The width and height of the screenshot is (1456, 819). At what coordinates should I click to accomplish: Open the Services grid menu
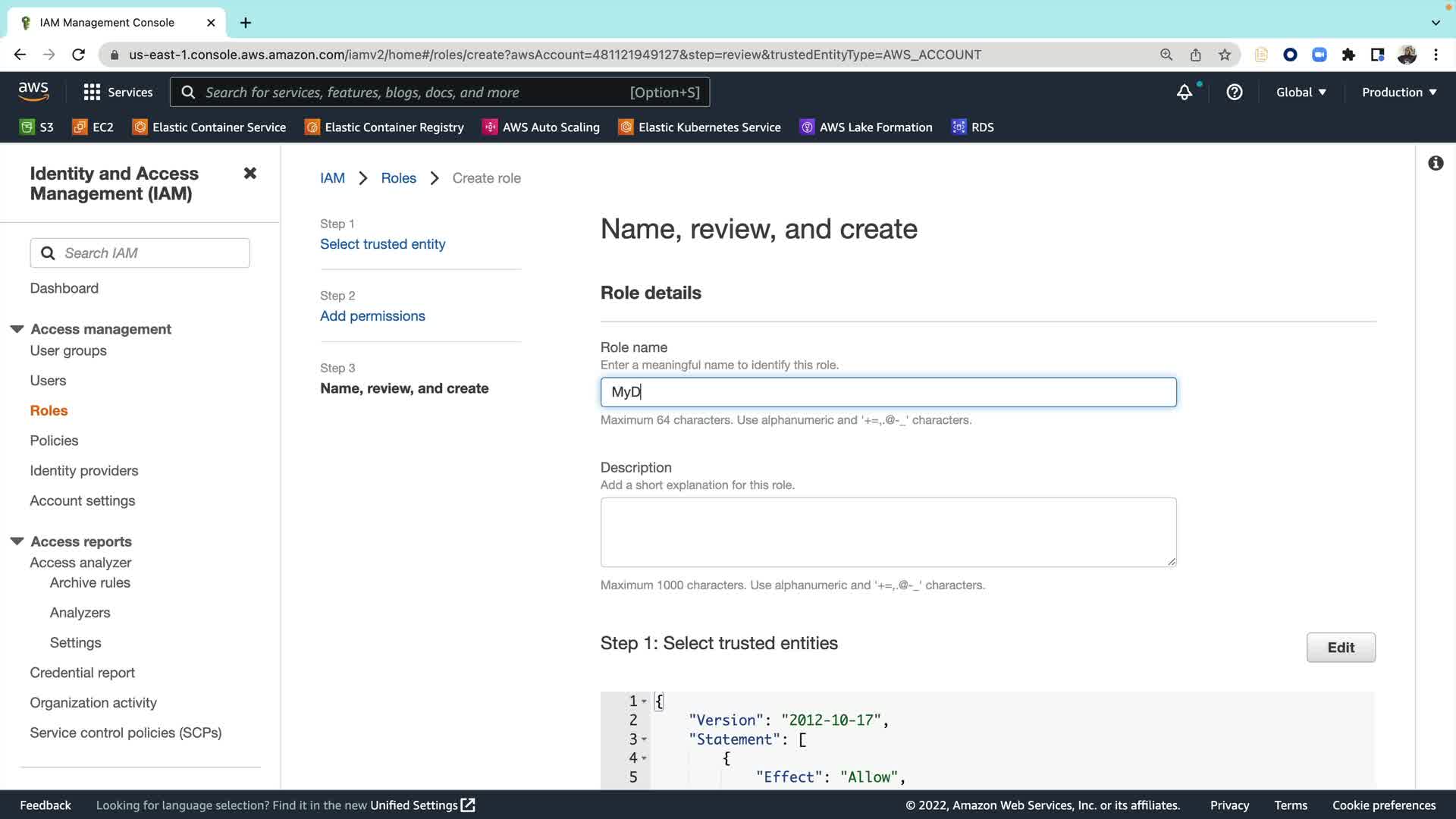pyautogui.click(x=118, y=92)
